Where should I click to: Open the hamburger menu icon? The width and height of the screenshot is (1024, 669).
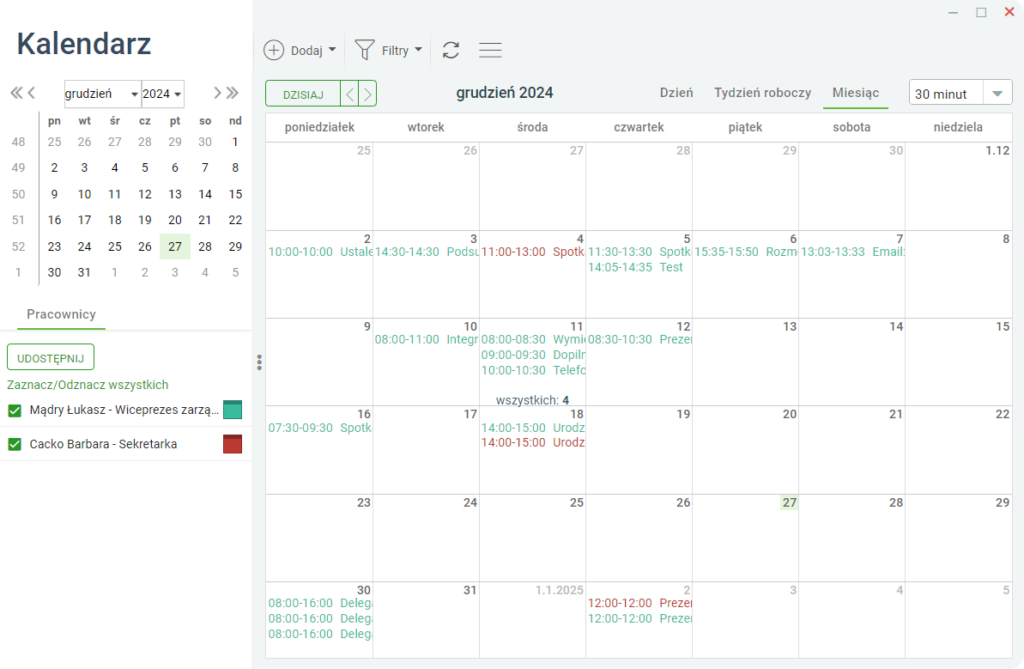tap(490, 50)
